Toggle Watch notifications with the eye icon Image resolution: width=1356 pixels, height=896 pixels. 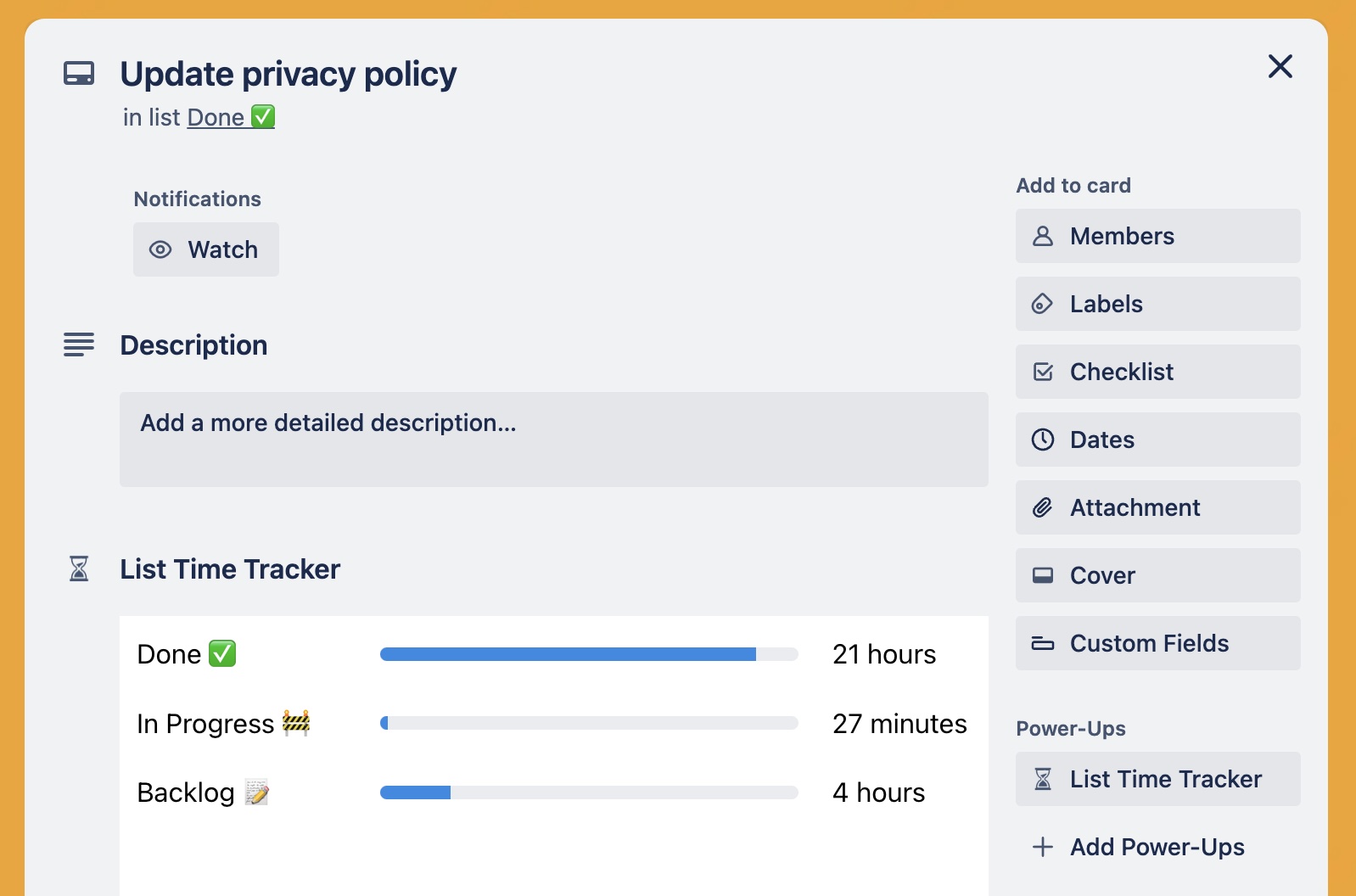(x=160, y=249)
